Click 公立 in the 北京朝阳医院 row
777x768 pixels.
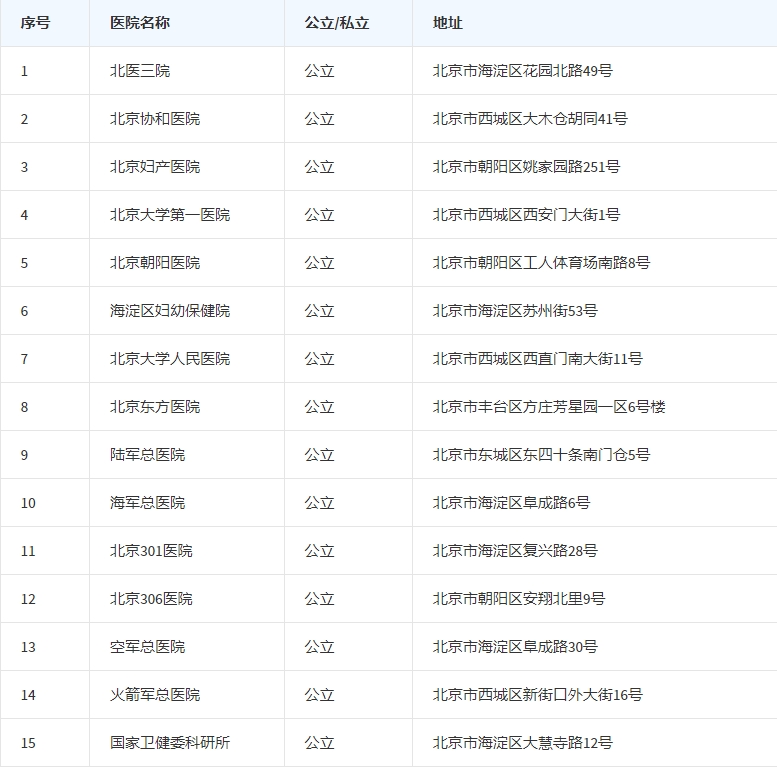click(x=319, y=263)
